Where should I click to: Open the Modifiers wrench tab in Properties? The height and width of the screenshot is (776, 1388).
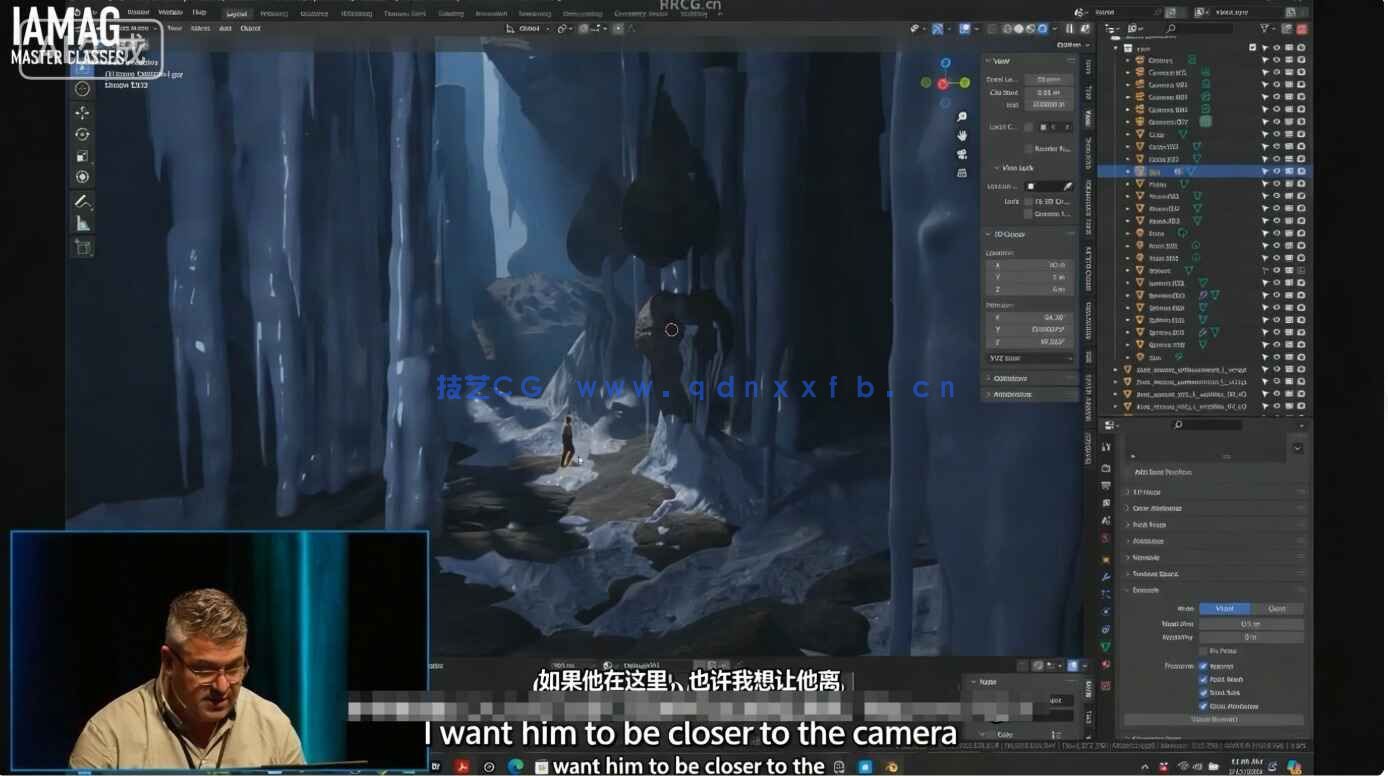pos(1105,577)
